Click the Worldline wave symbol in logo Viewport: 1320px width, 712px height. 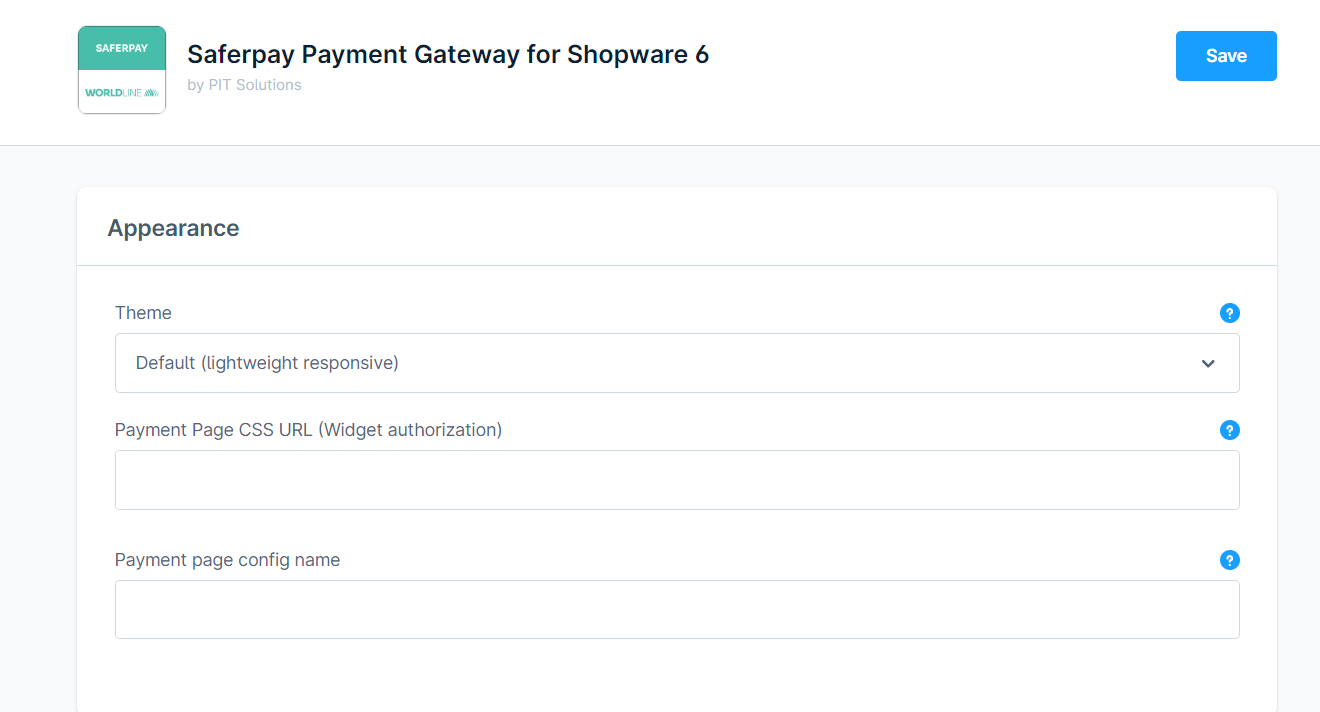pos(151,92)
